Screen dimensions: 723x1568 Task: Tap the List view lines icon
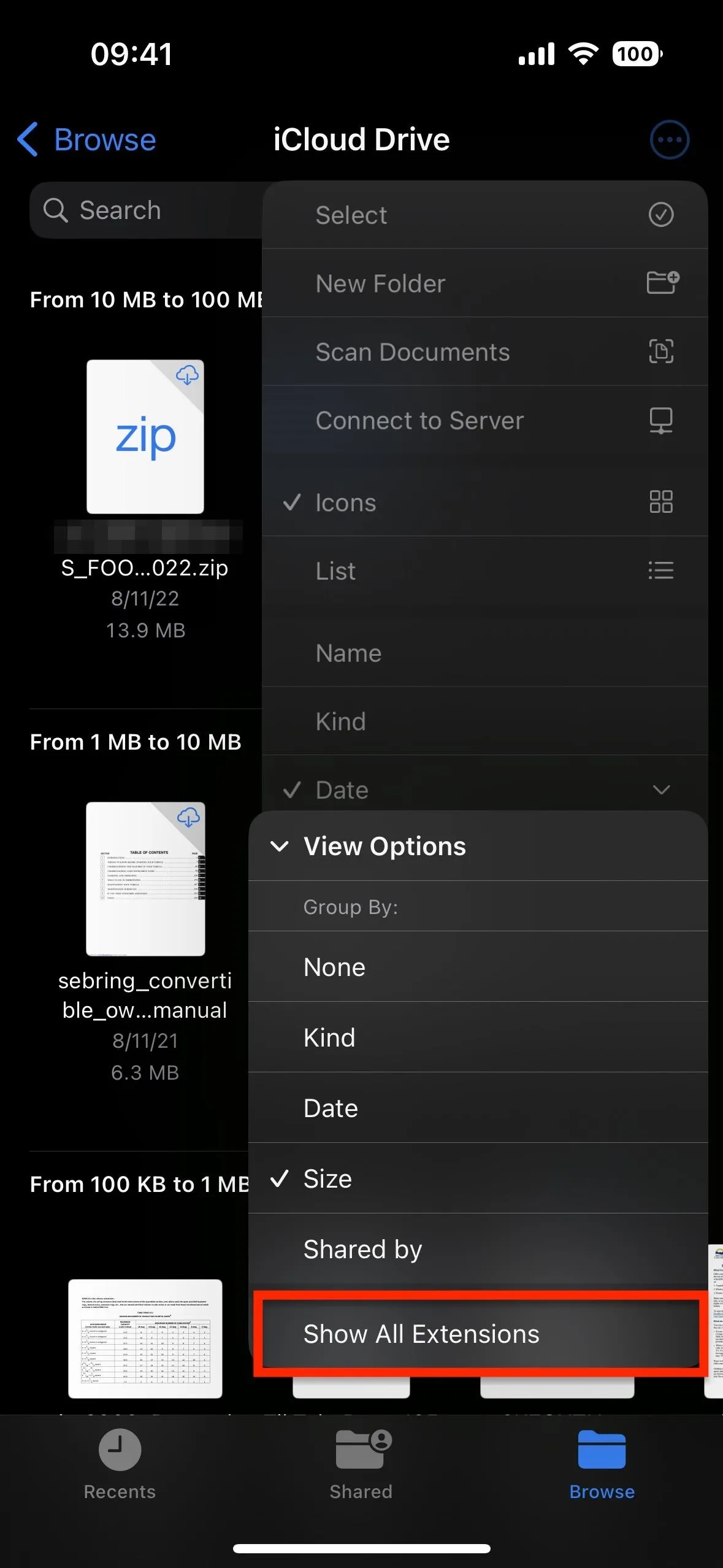(661, 571)
